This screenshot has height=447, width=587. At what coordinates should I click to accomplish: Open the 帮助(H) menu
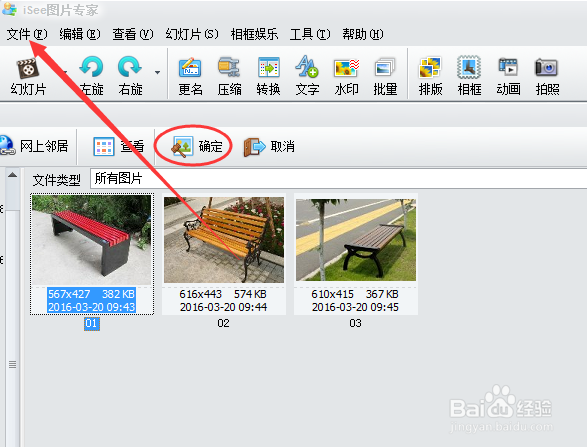pos(363,34)
